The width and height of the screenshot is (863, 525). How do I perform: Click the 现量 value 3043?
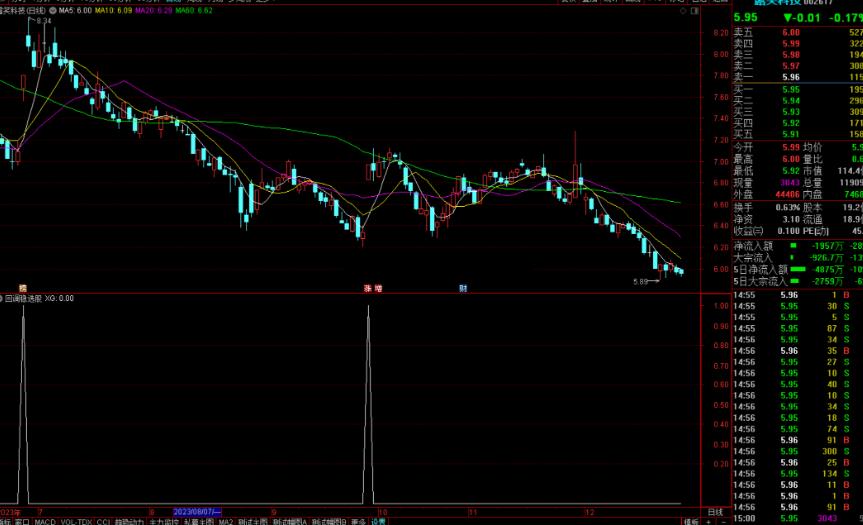(x=790, y=183)
